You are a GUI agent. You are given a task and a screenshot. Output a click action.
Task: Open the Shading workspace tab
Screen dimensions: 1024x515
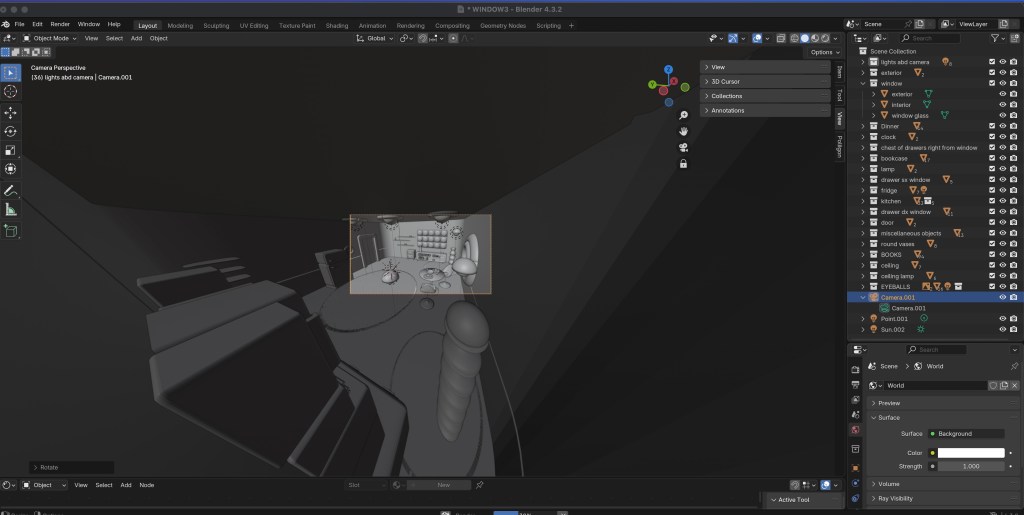(337, 25)
